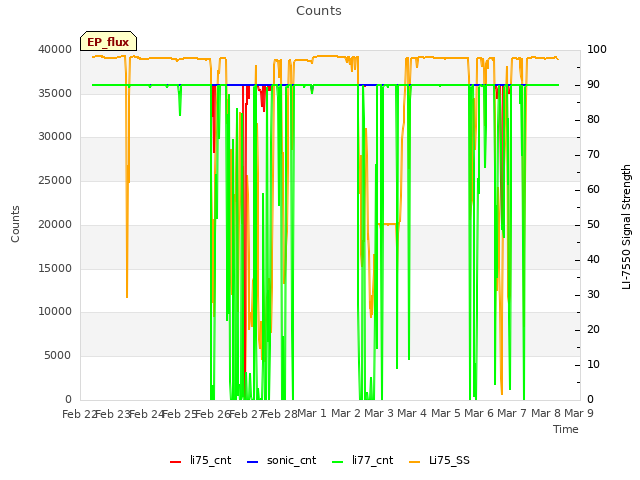Click the 25000 tick on the left axis
The image size is (640, 480).
55,180
